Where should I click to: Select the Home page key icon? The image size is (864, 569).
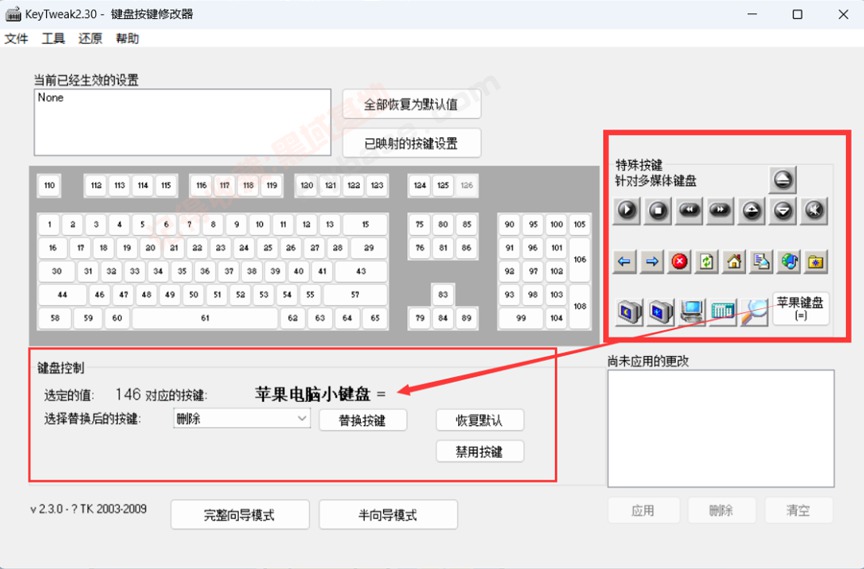tap(734, 262)
